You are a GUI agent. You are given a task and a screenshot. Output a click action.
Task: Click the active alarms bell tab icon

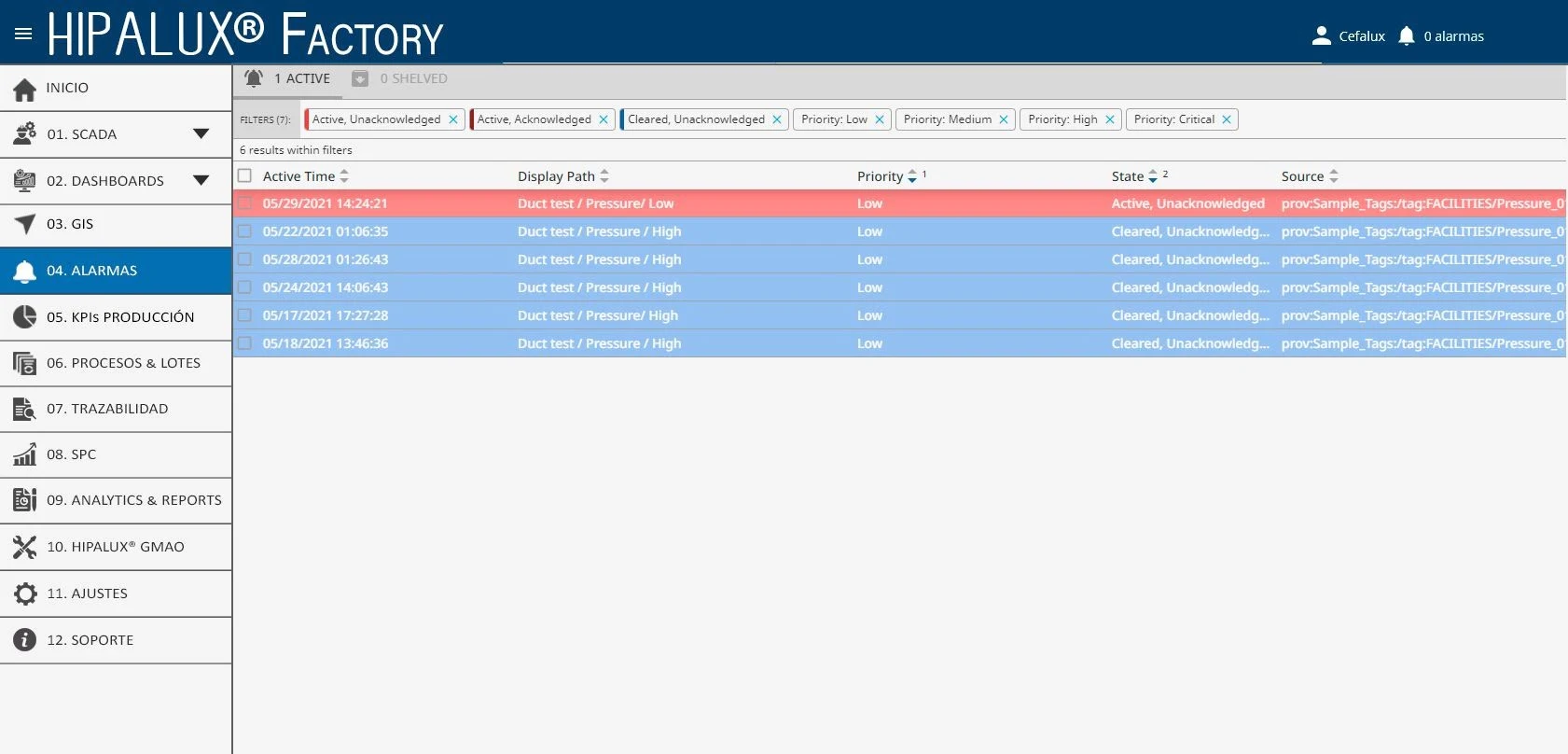coord(254,78)
